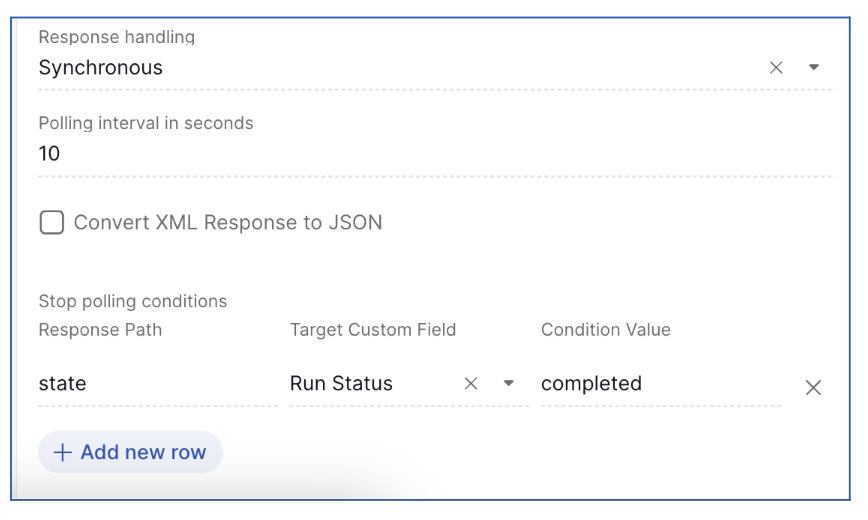Open the Synchronous value combo box
The image size is (868, 520).
pyautogui.click(x=435, y=68)
